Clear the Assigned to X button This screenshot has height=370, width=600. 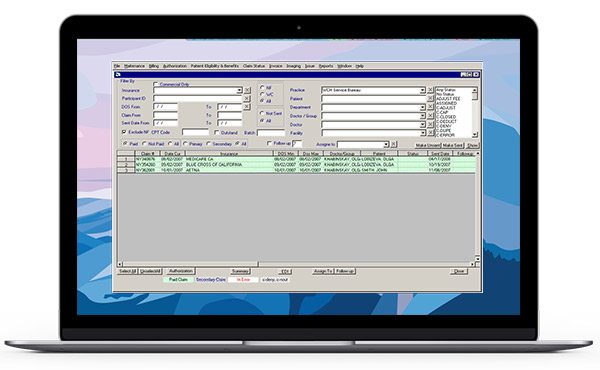tap(394, 144)
